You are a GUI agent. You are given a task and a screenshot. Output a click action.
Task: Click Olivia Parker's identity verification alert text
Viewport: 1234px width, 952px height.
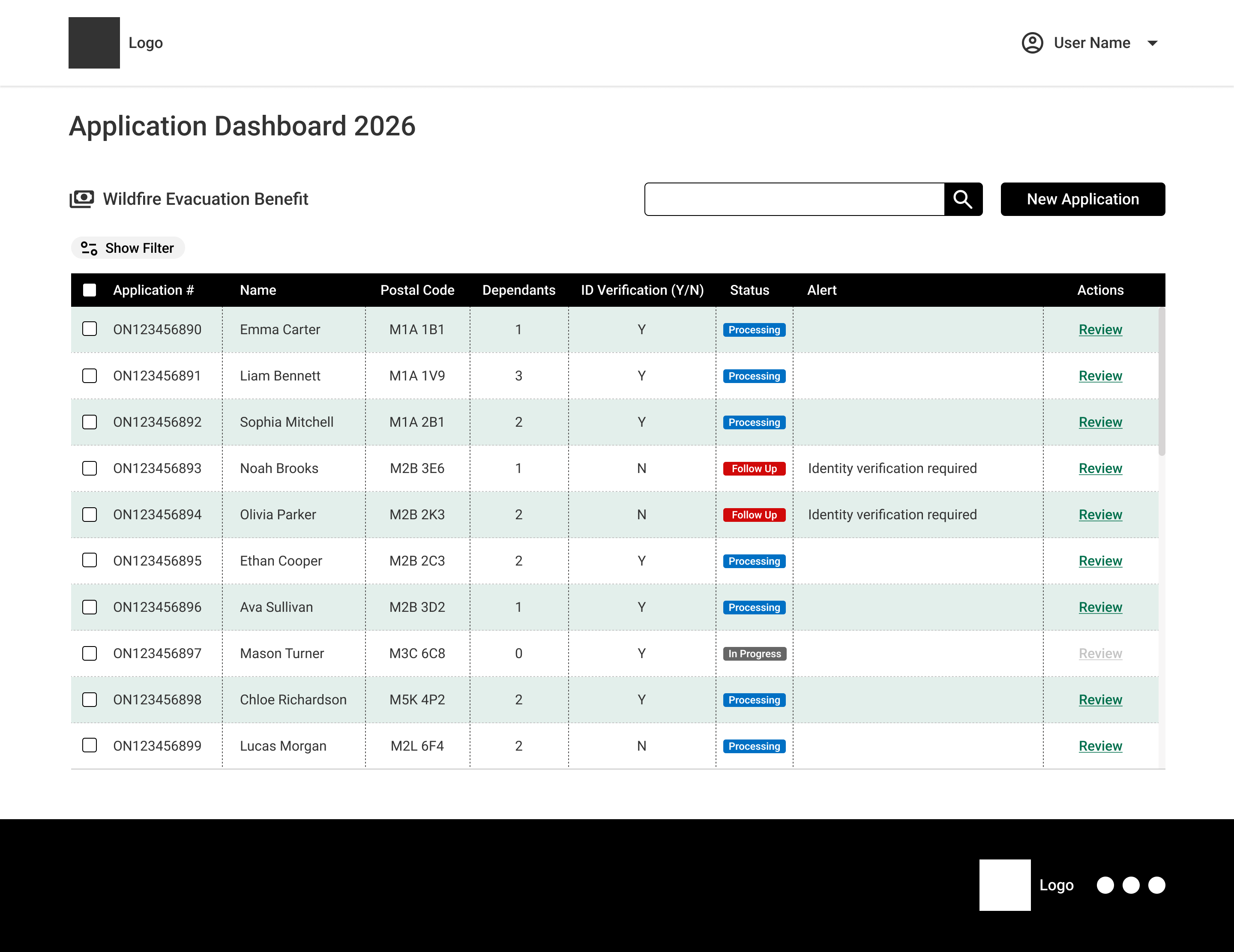coord(892,515)
